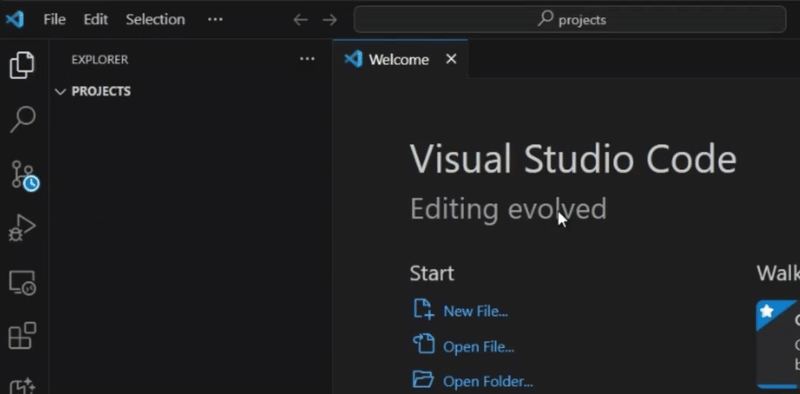Open Source Control view in activity bar
Screen dimensions: 800x394
24,176
